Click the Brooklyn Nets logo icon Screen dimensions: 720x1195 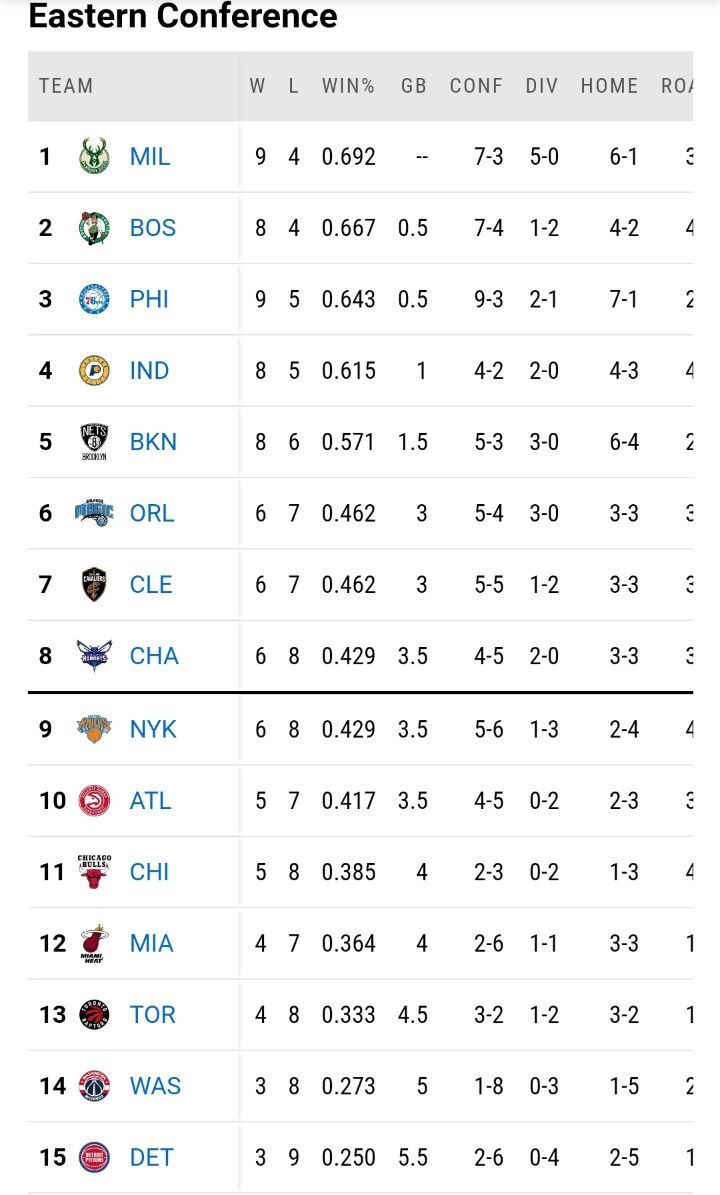tap(94, 442)
